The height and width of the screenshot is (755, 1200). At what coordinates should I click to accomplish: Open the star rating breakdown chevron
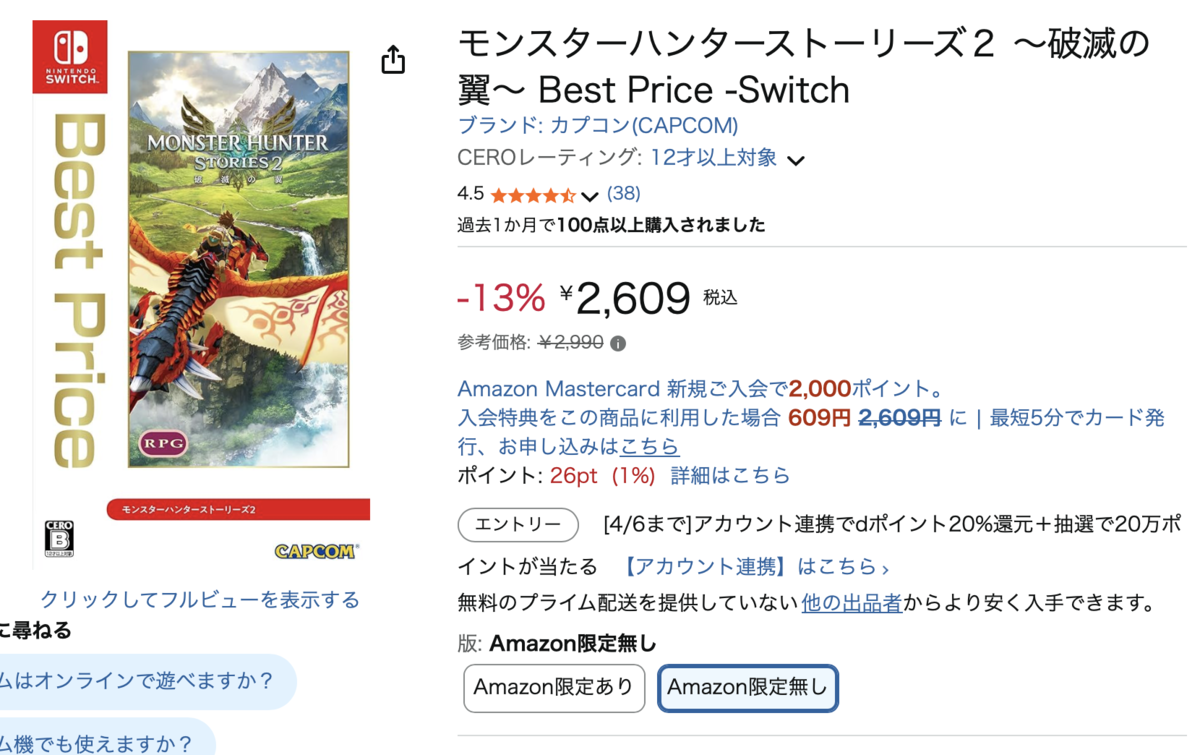(590, 196)
